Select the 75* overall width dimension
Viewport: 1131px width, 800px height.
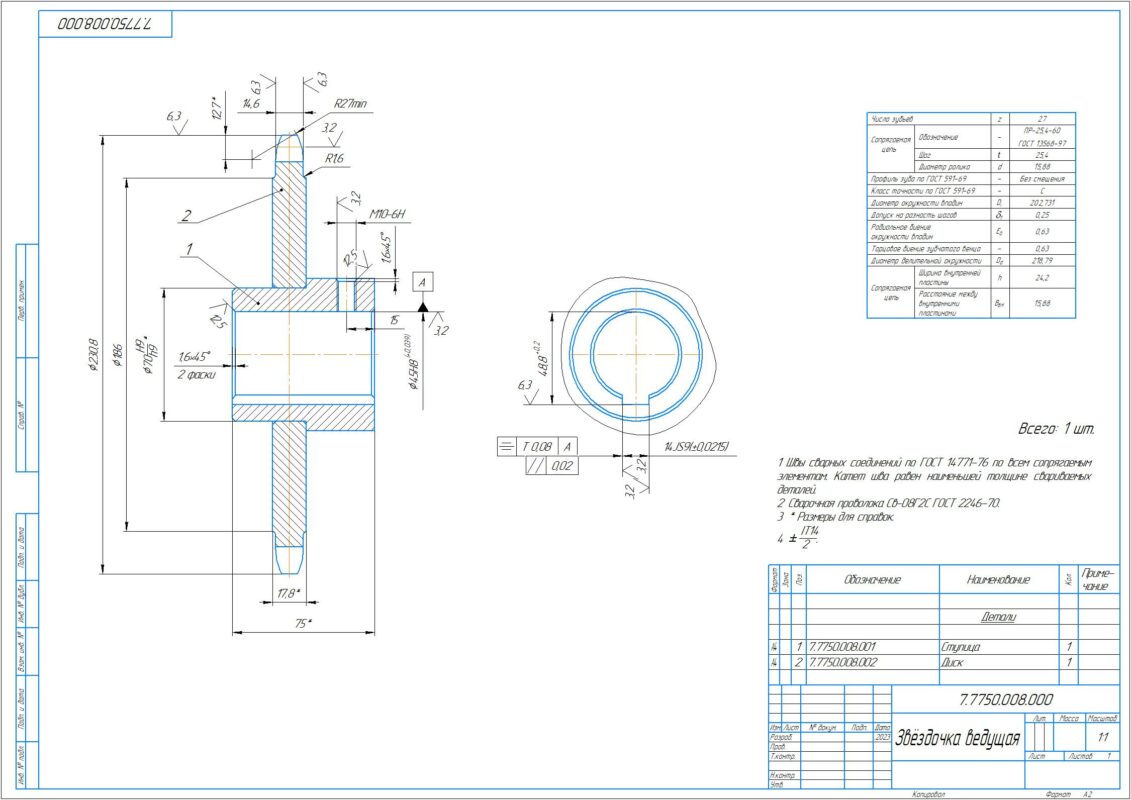click(x=303, y=623)
